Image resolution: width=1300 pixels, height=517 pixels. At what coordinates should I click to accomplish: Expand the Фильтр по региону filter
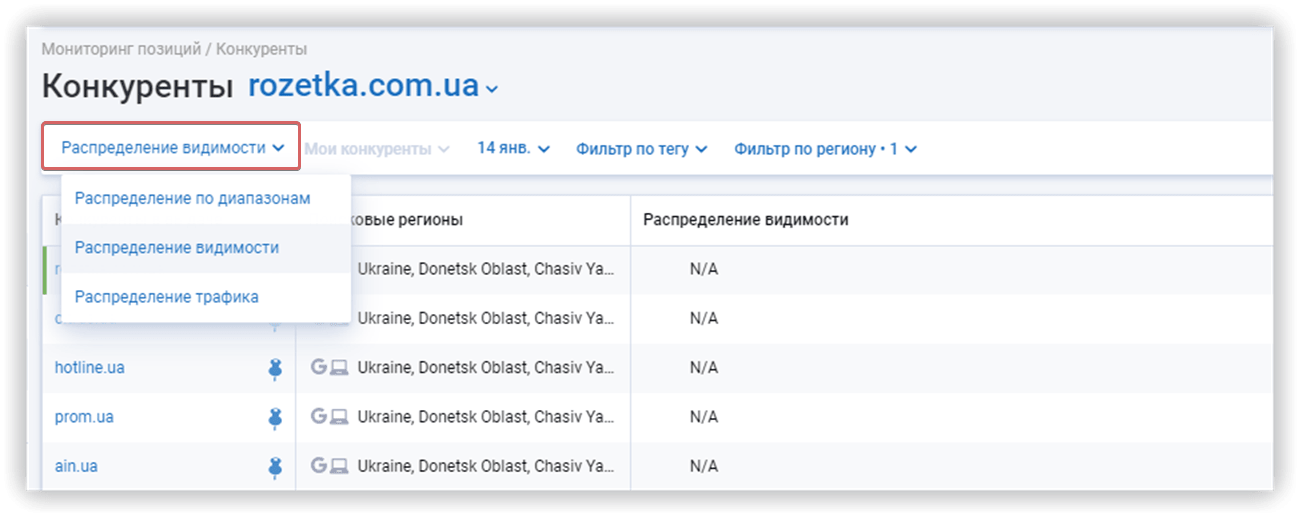coord(825,149)
